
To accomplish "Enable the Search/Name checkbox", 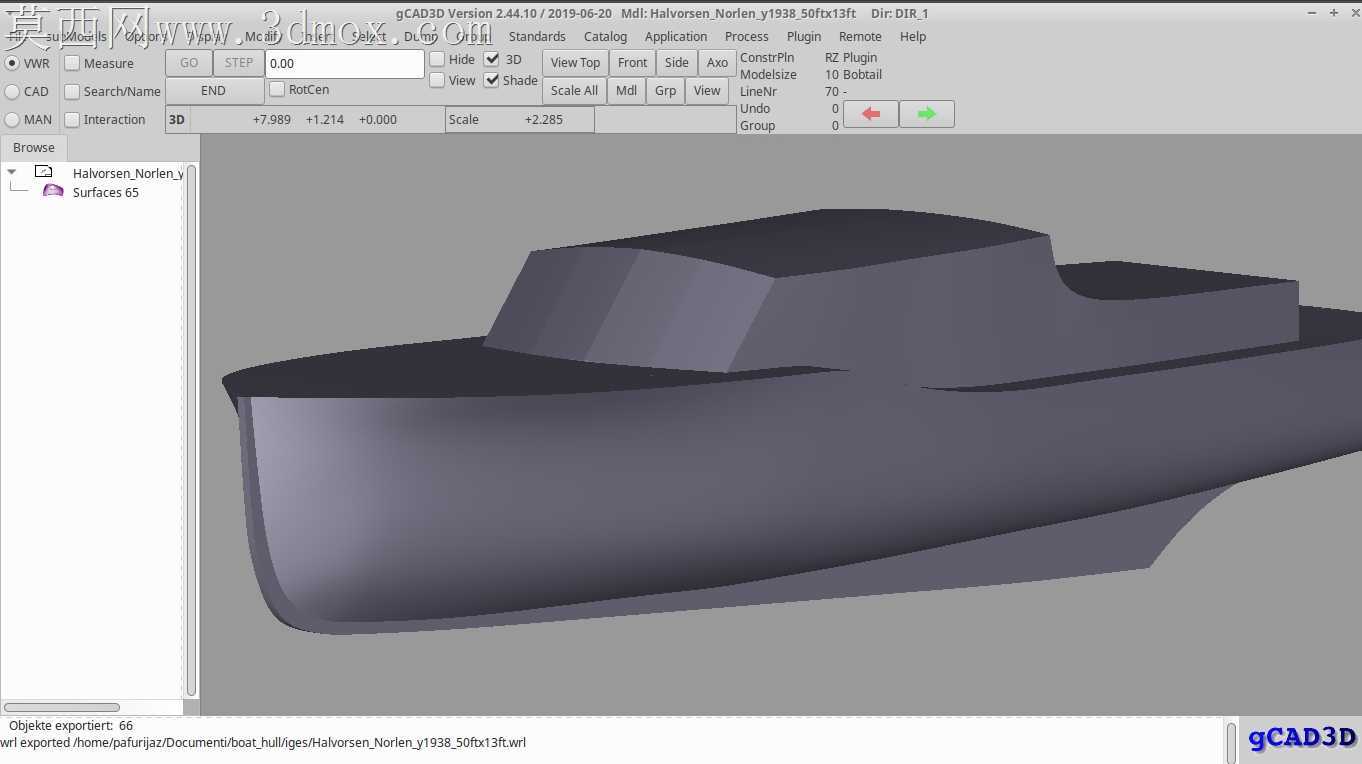I will pos(72,91).
